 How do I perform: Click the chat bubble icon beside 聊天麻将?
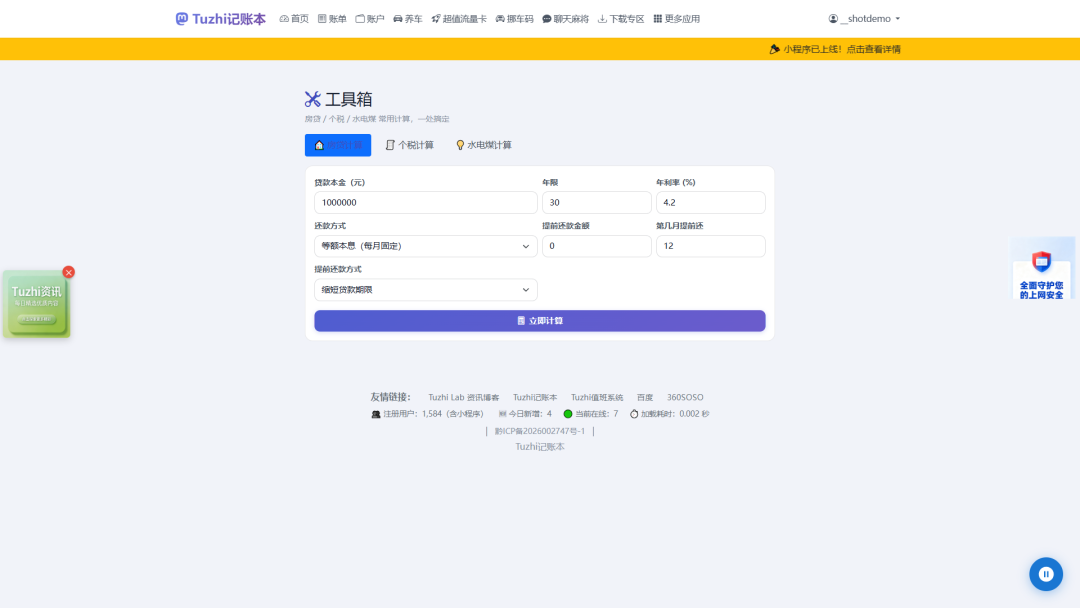click(546, 19)
